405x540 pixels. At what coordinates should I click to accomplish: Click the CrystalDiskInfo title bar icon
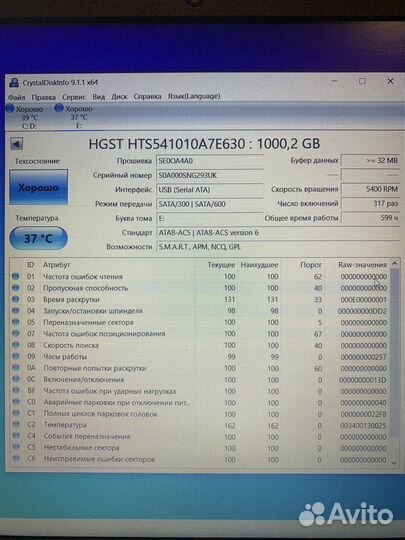pos(14,83)
